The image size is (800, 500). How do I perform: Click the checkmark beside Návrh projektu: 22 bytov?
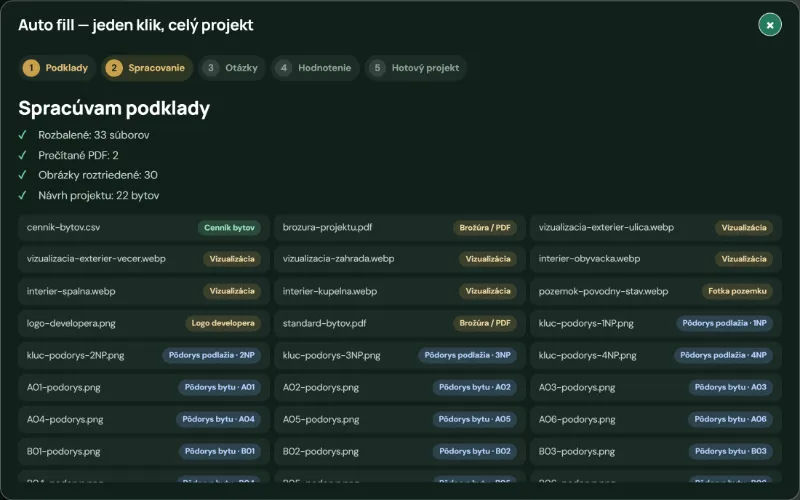[x=22, y=195]
